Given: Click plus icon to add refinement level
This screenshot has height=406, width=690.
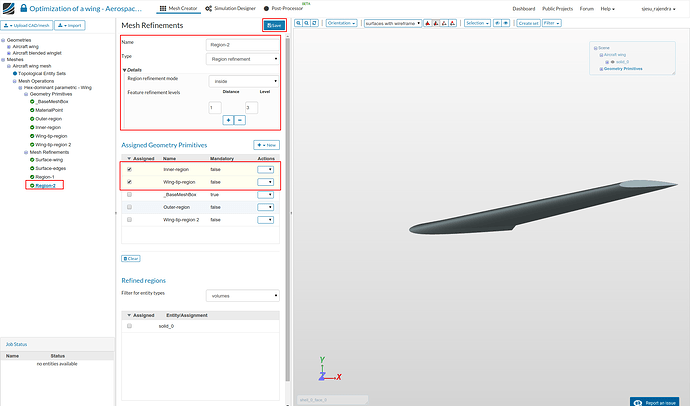Looking at the screenshot, I should 227,120.
